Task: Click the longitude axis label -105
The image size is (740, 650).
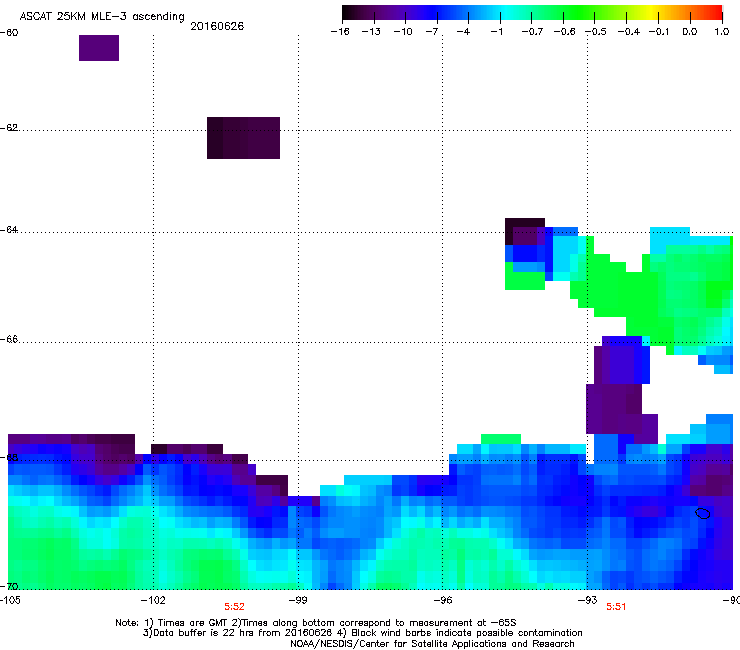Action: click(10, 600)
